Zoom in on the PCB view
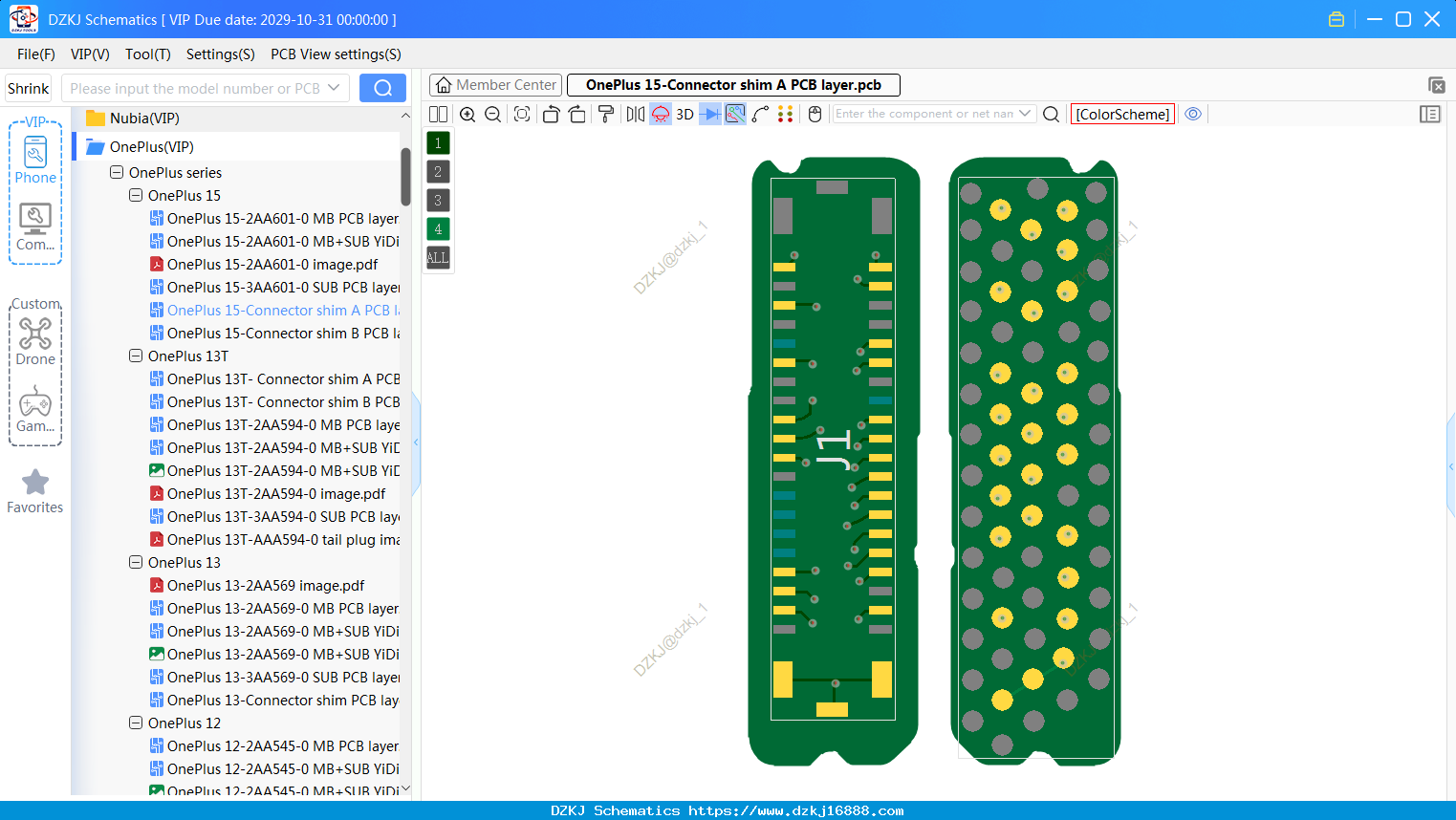 pyautogui.click(x=467, y=114)
